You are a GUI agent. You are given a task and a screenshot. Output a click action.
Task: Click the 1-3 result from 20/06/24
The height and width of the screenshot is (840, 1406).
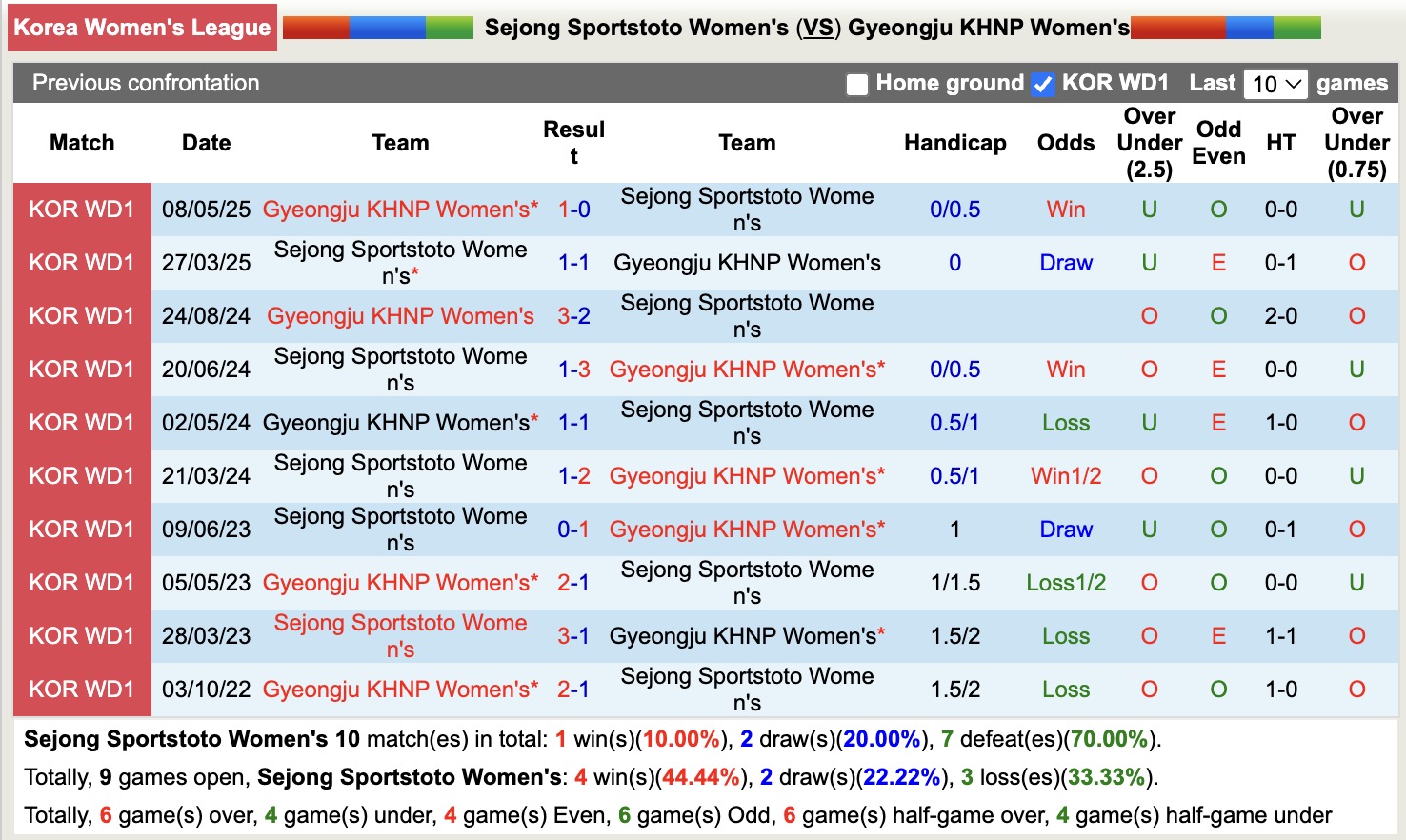click(573, 370)
